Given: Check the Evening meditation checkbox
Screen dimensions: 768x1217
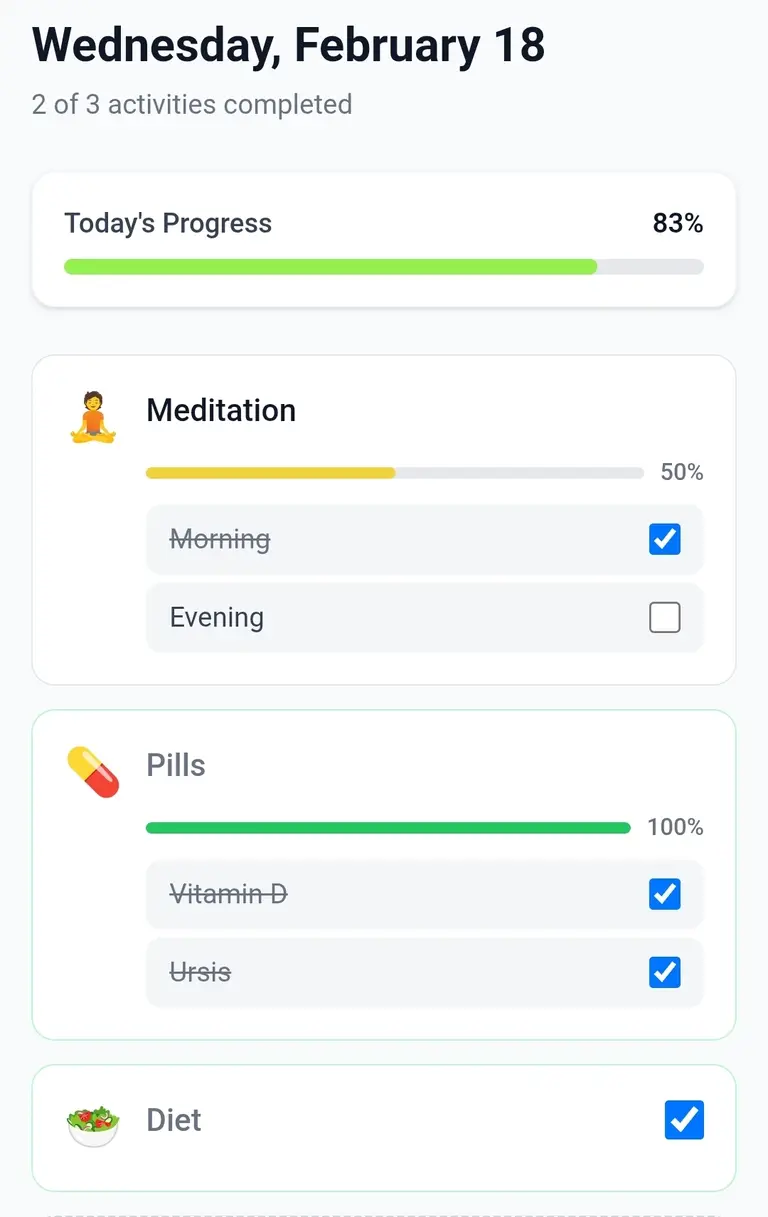Looking at the screenshot, I should (x=664, y=617).
